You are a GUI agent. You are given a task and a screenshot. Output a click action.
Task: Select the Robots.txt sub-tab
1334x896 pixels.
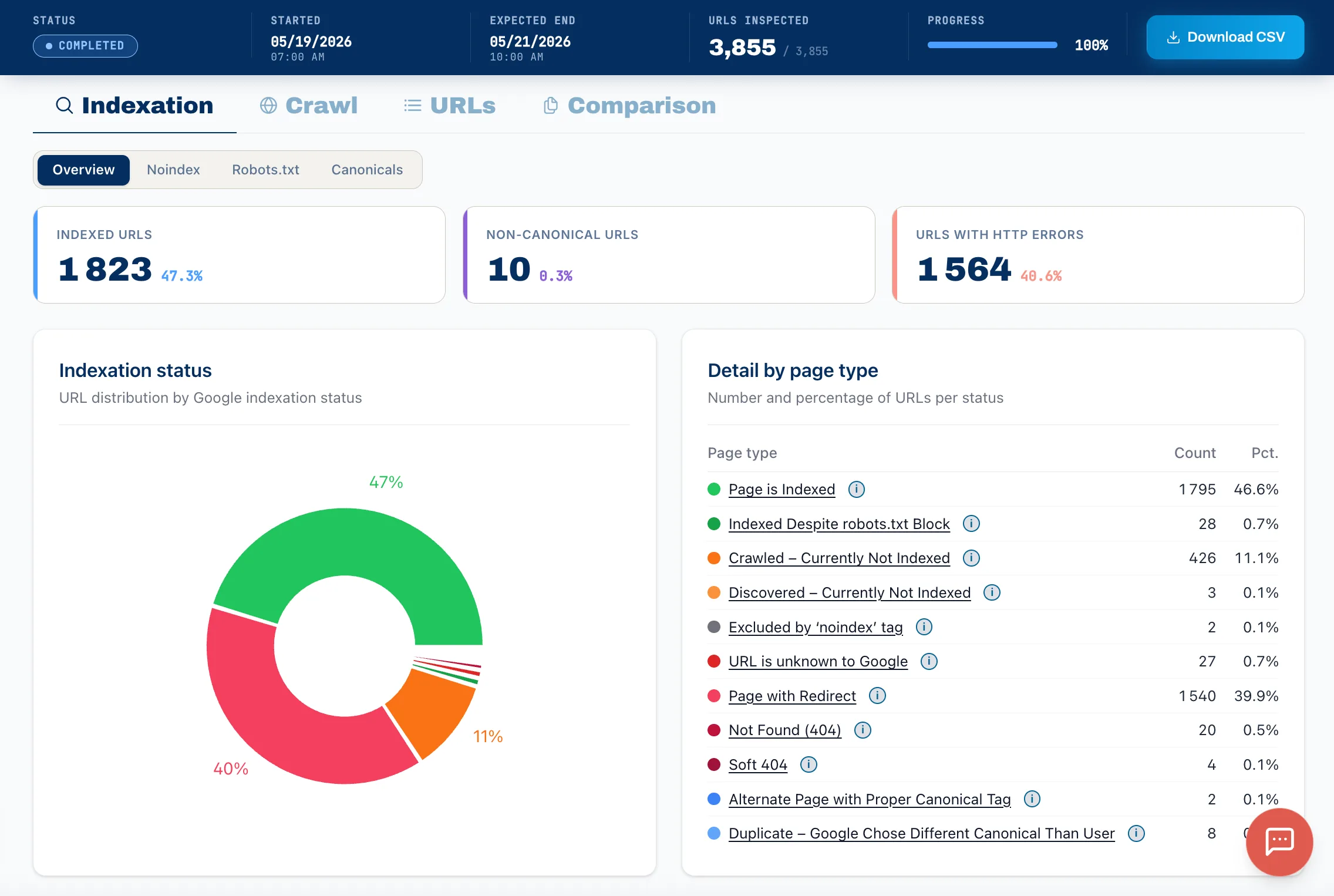coord(265,170)
